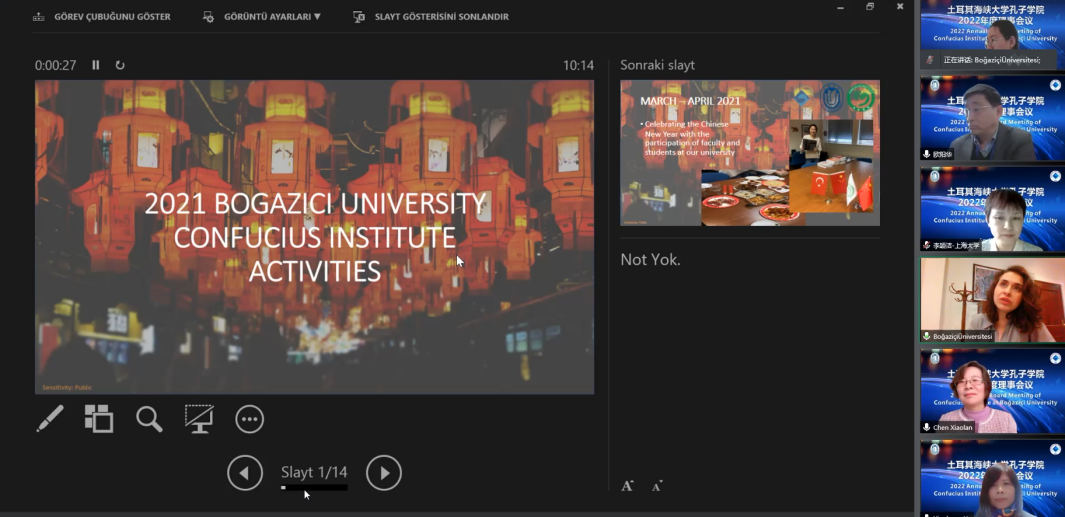Select the Chen Xiaolan video tile
The image size is (1065, 517).
click(992, 391)
